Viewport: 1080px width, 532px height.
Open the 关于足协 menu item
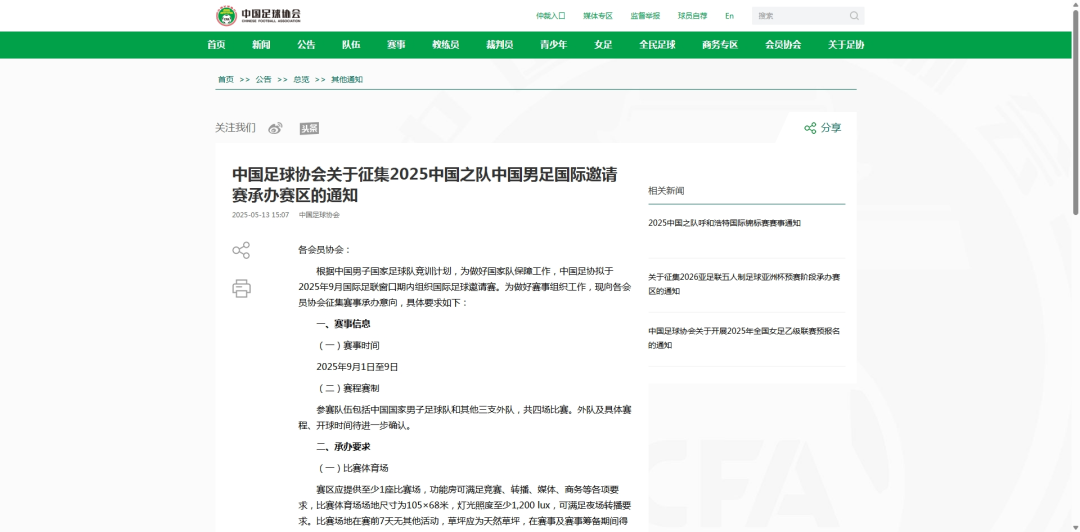[x=846, y=45]
